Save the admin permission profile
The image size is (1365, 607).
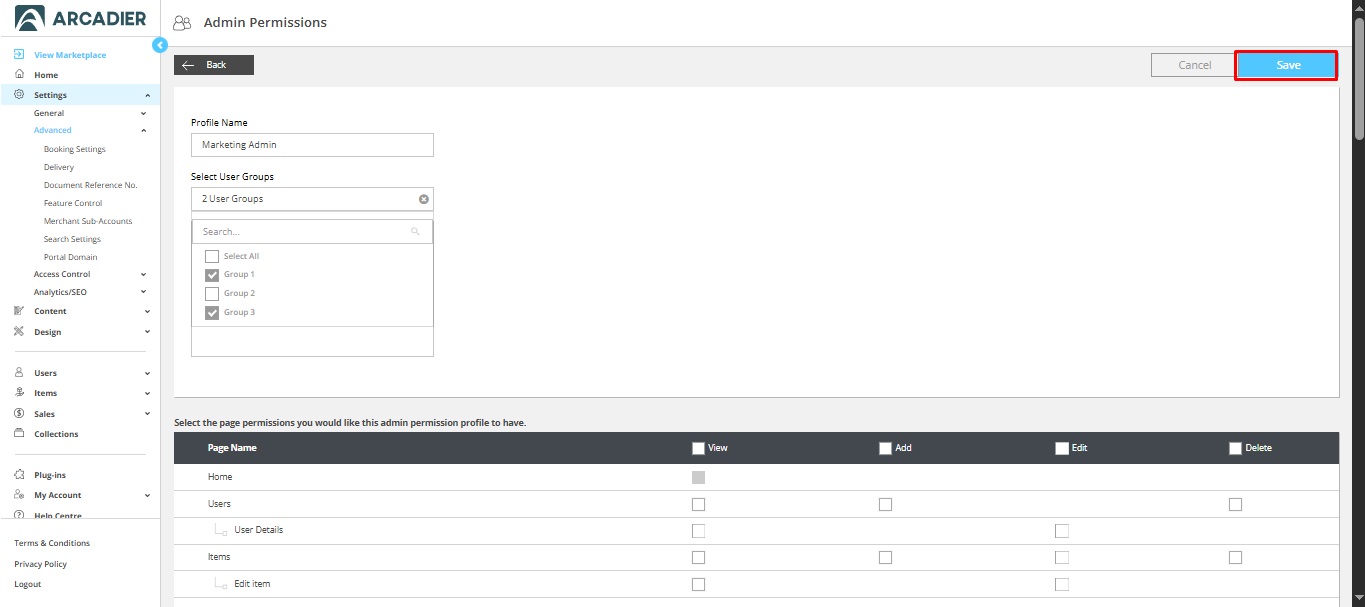[1286, 65]
